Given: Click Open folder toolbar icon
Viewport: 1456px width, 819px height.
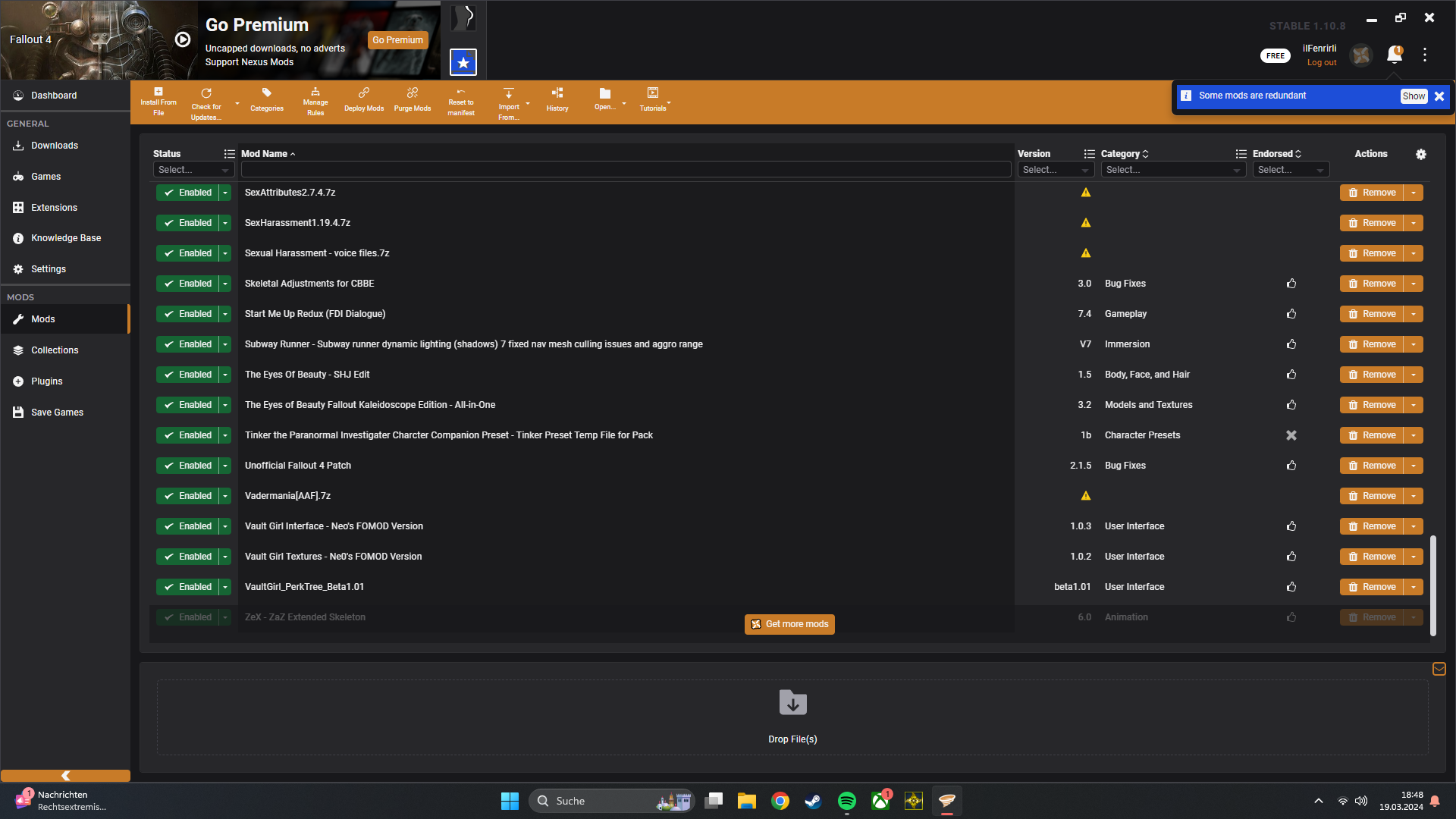Looking at the screenshot, I should coord(605,93).
